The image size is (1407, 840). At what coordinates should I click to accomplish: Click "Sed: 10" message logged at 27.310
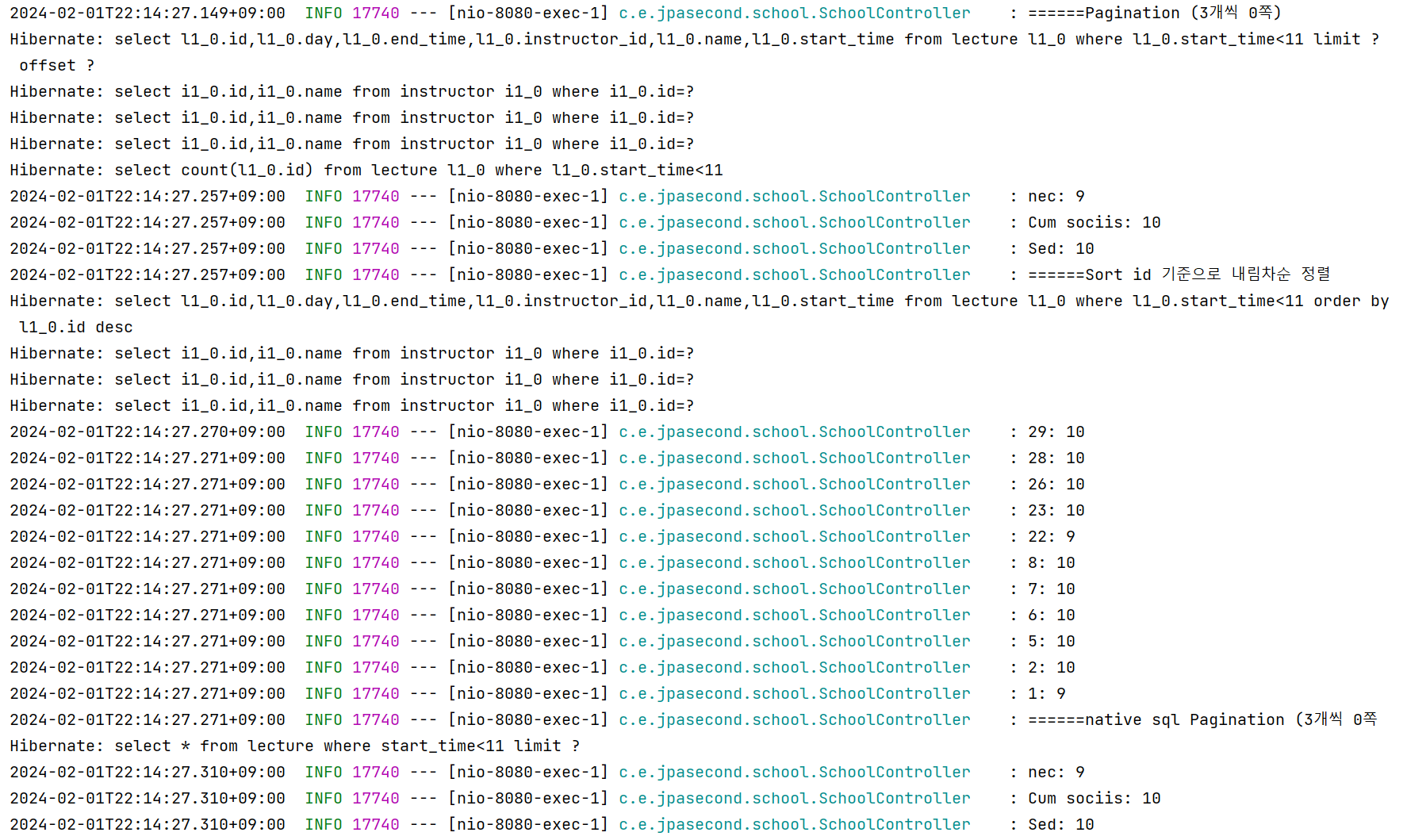(1061, 824)
